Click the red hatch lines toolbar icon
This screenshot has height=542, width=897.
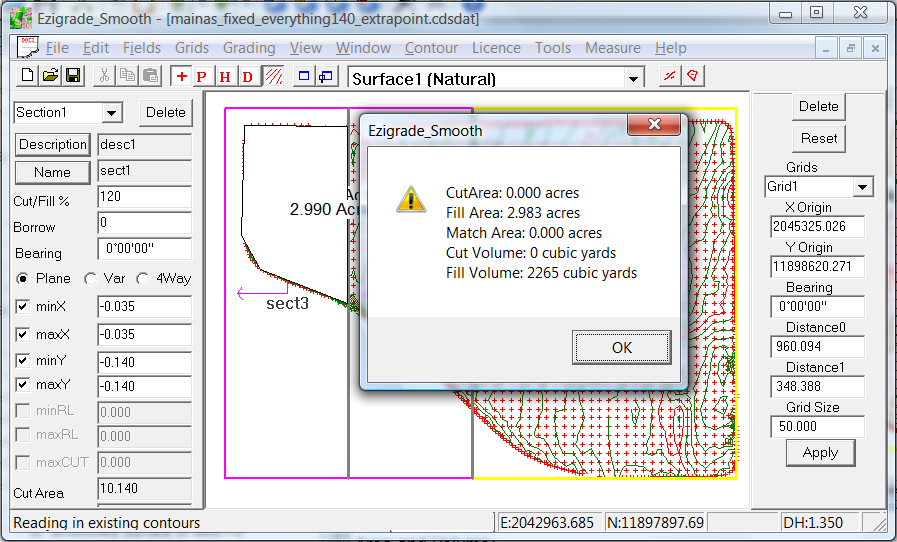[272, 77]
